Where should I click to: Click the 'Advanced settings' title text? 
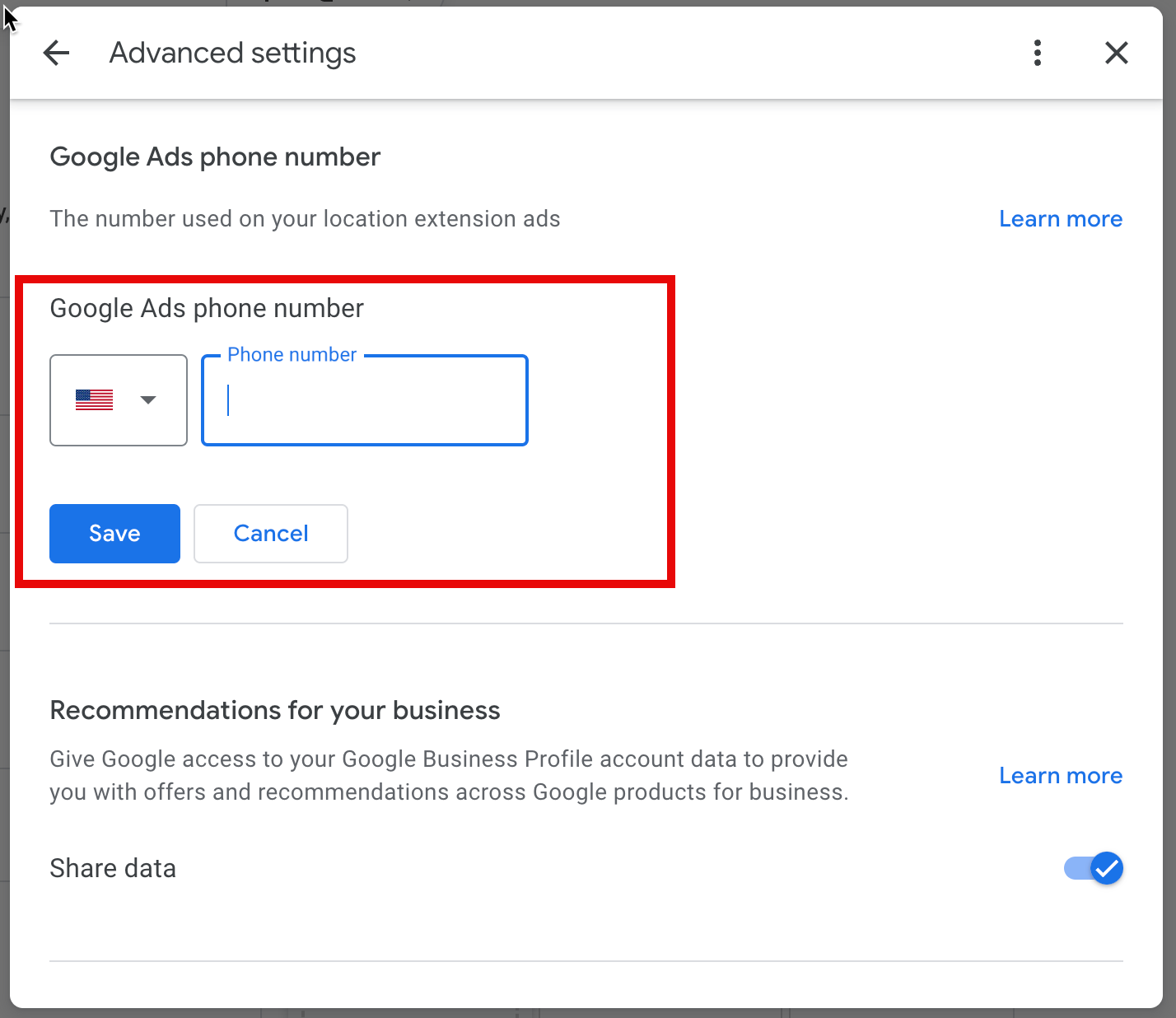pos(233,54)
